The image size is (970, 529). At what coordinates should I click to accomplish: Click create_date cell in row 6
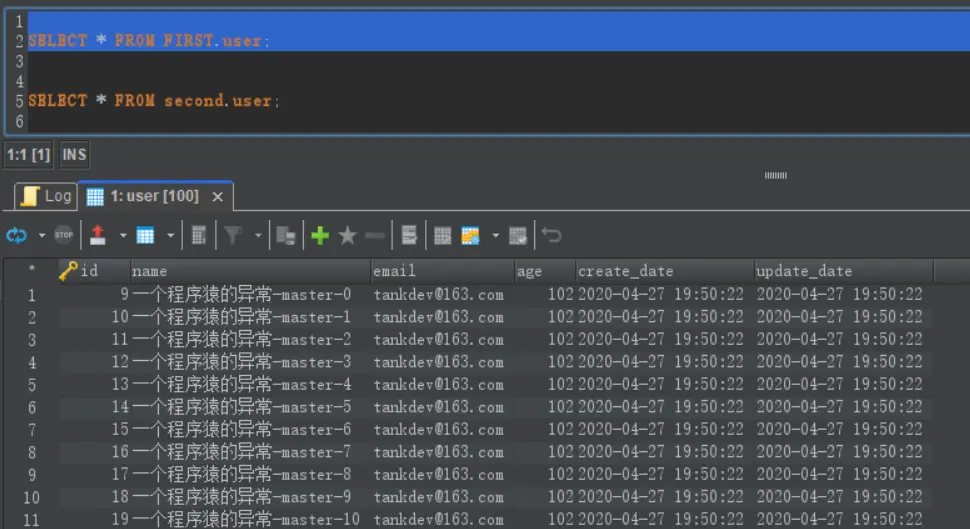tap(664, 407)
